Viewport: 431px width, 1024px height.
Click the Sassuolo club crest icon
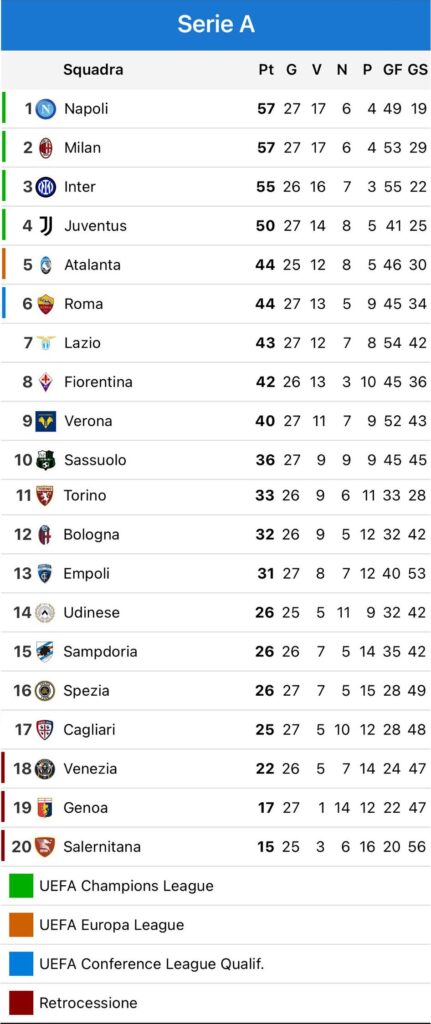46,460
